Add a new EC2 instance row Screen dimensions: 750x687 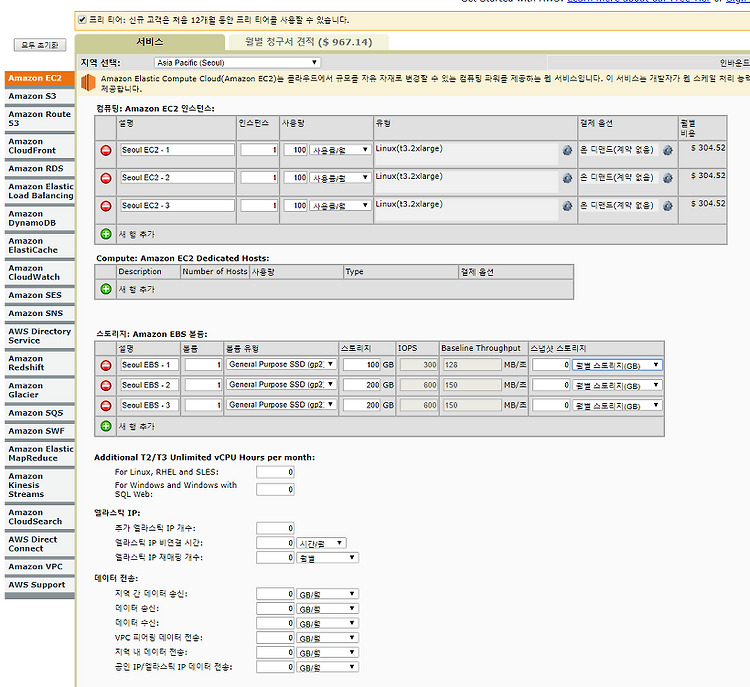coord(106,234)
